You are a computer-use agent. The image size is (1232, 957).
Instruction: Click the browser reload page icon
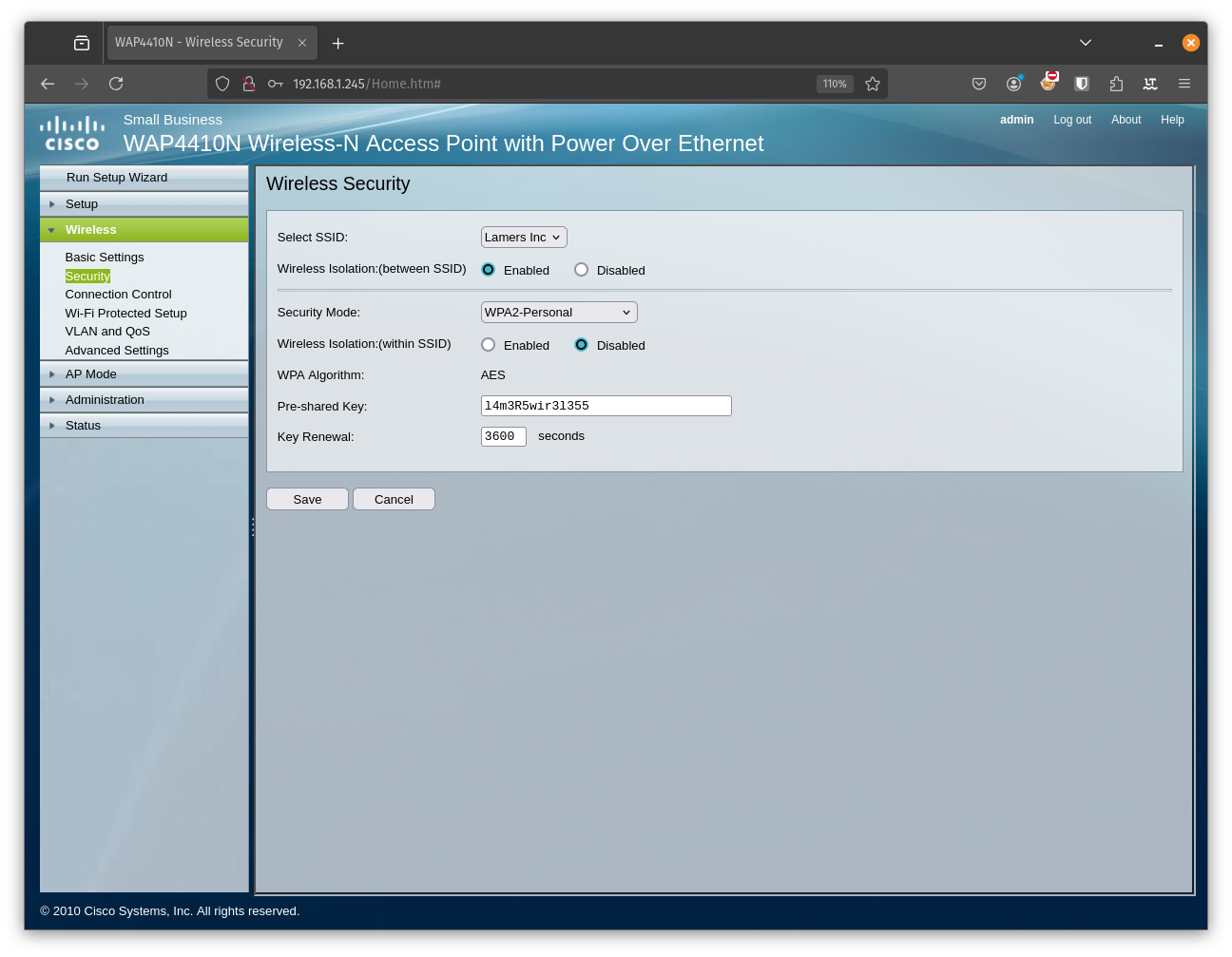pyautogui.click(x=116, y=84)
